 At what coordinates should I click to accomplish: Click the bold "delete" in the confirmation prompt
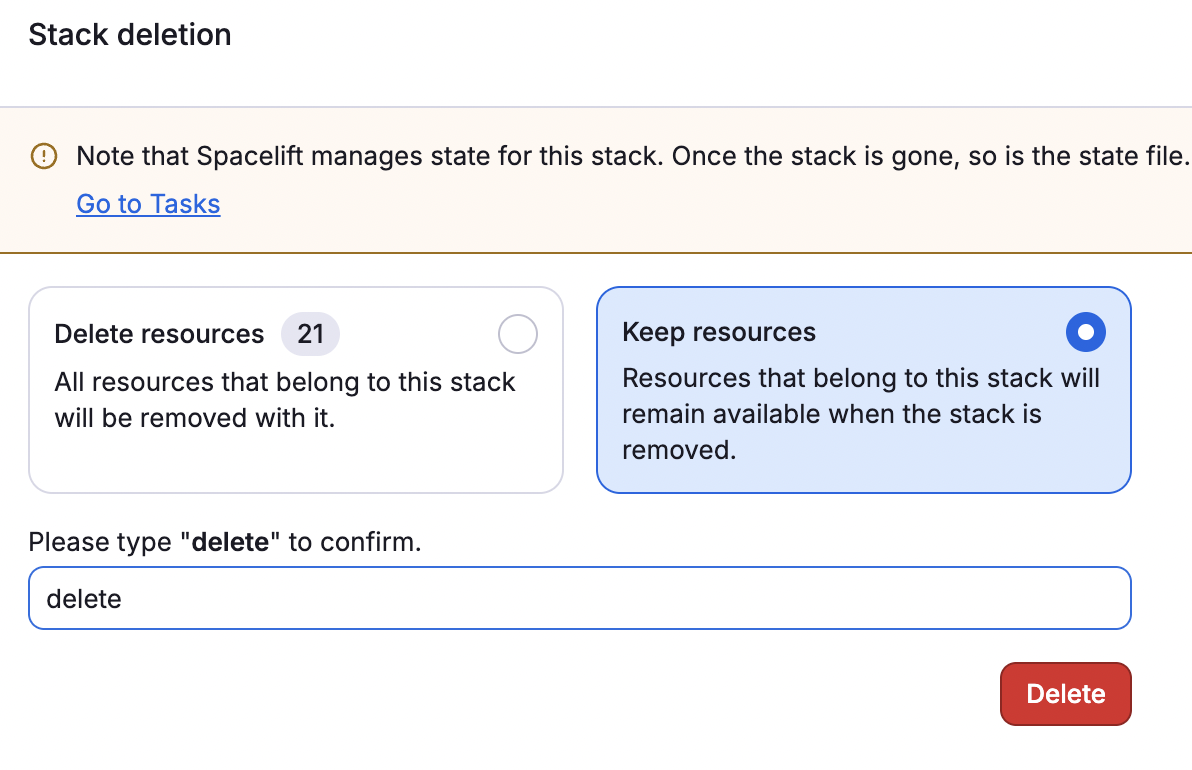pyautogui.click(x=232, y=542)
